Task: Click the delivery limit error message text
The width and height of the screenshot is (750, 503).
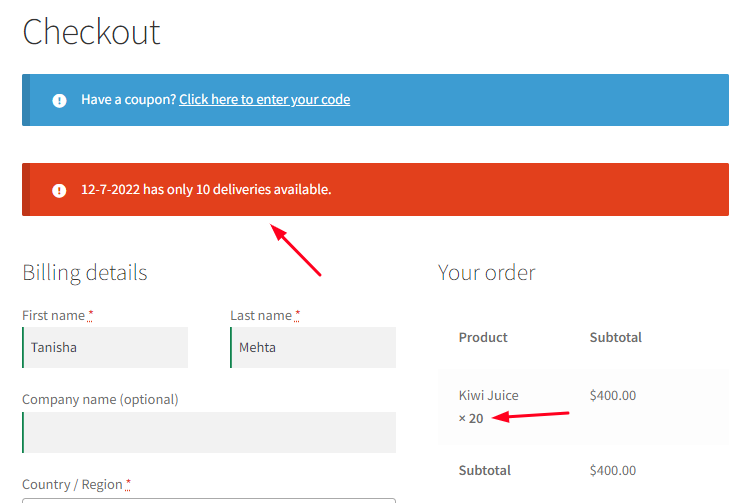Action: click(206, 189)
